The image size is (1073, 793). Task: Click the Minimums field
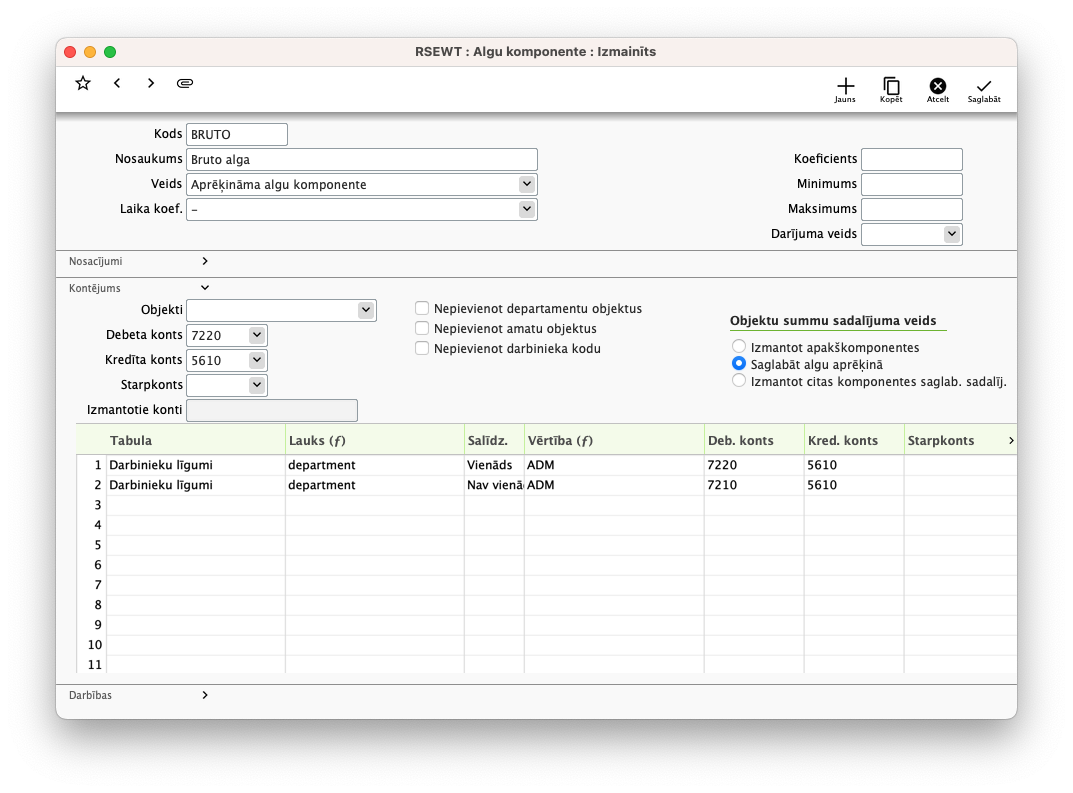click(x=912, y=184)
